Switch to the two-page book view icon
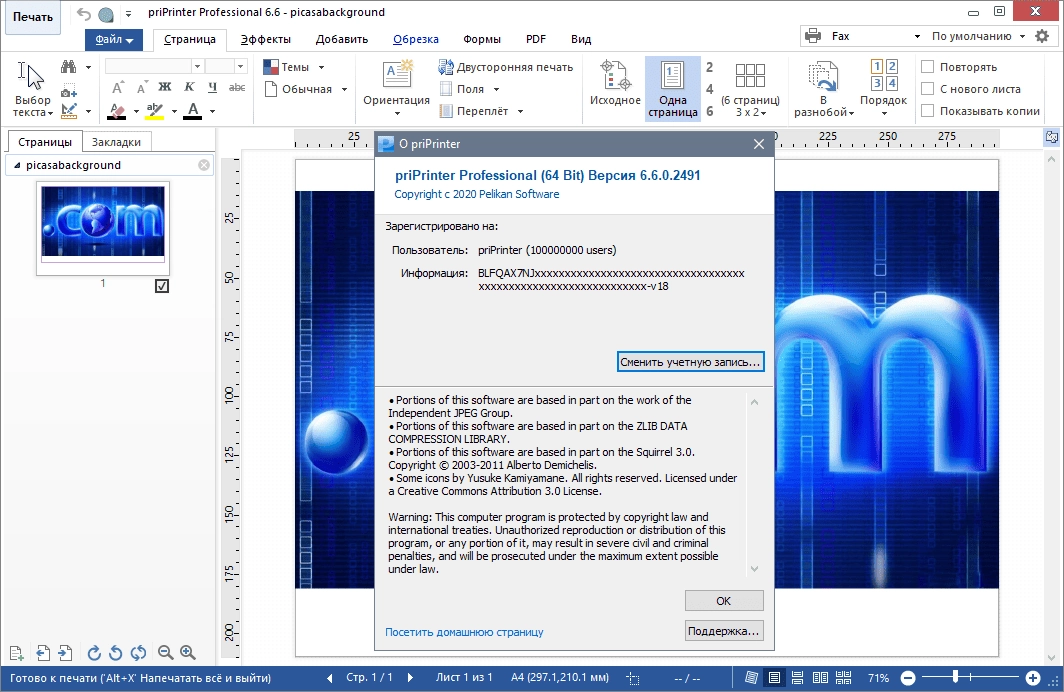1064x692 pixels. [x=820, y=678]
